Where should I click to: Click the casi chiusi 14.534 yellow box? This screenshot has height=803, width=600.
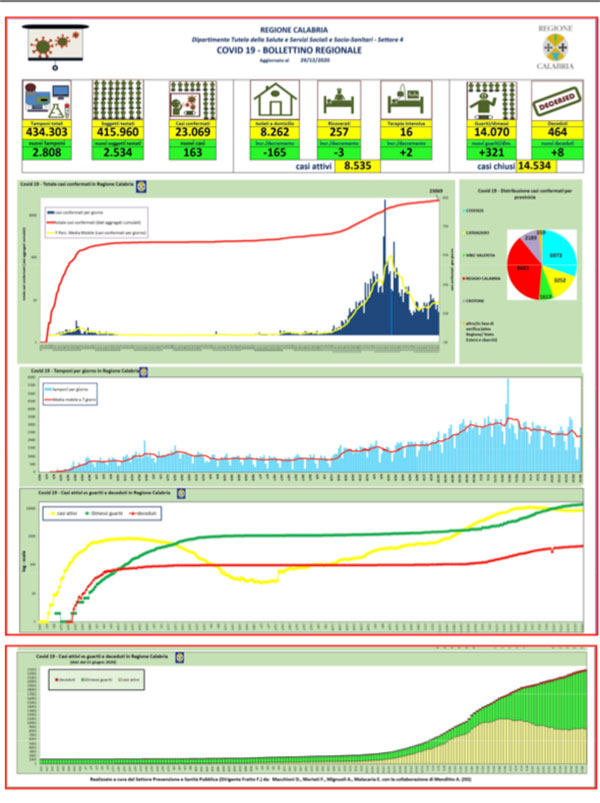[x=535, y=166]
